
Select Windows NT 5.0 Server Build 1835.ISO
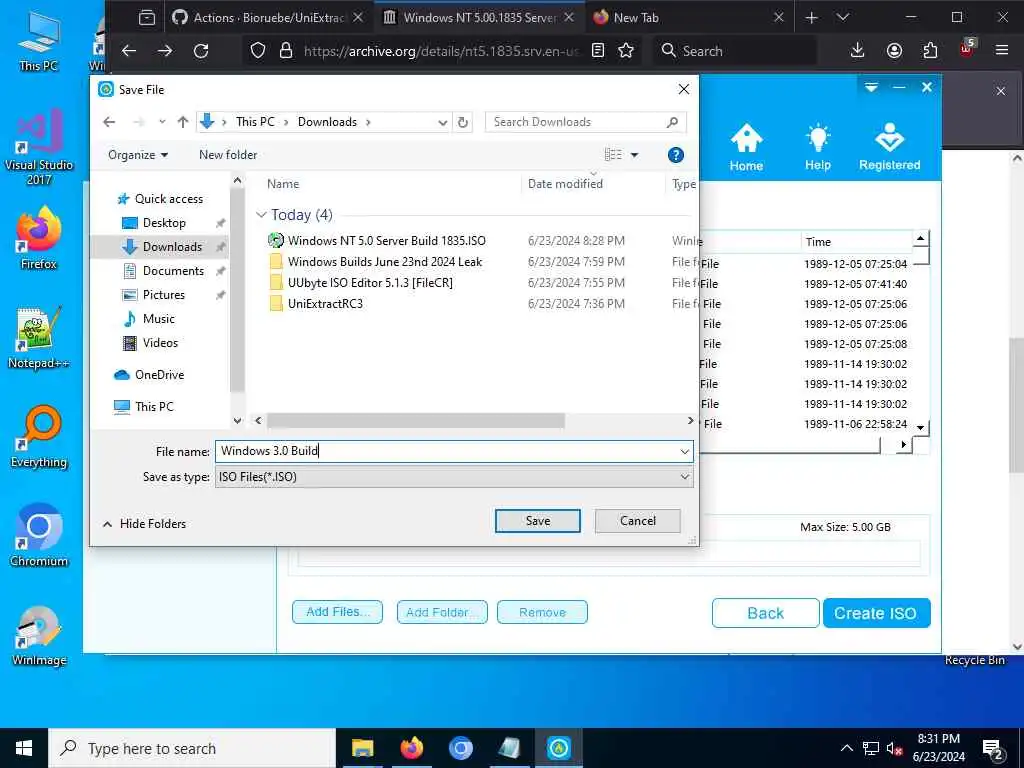click(387, 240)
